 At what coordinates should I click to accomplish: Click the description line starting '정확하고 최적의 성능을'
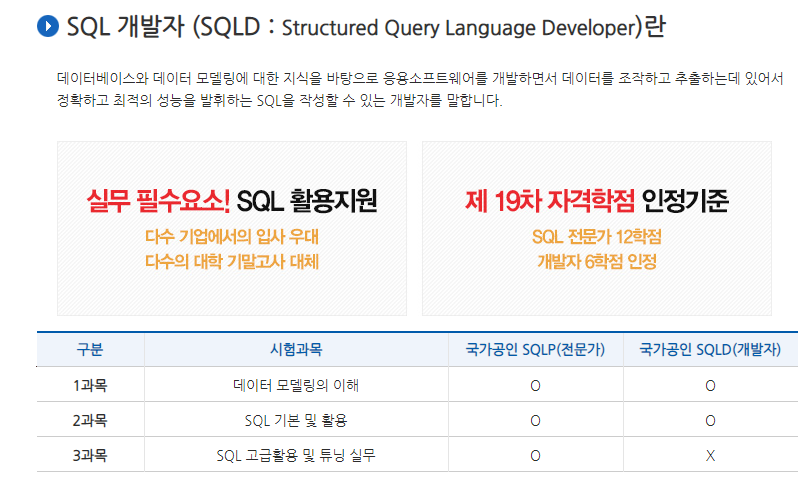coord(280,100)
